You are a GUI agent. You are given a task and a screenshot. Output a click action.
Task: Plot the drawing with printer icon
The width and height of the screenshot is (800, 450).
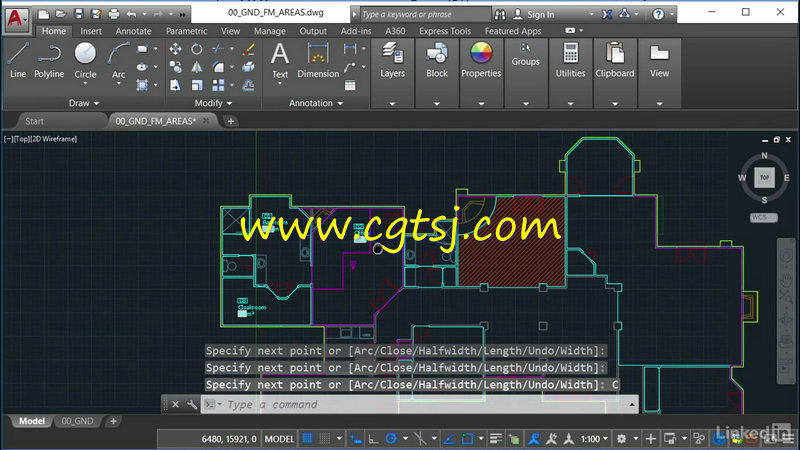coord(114,14)
